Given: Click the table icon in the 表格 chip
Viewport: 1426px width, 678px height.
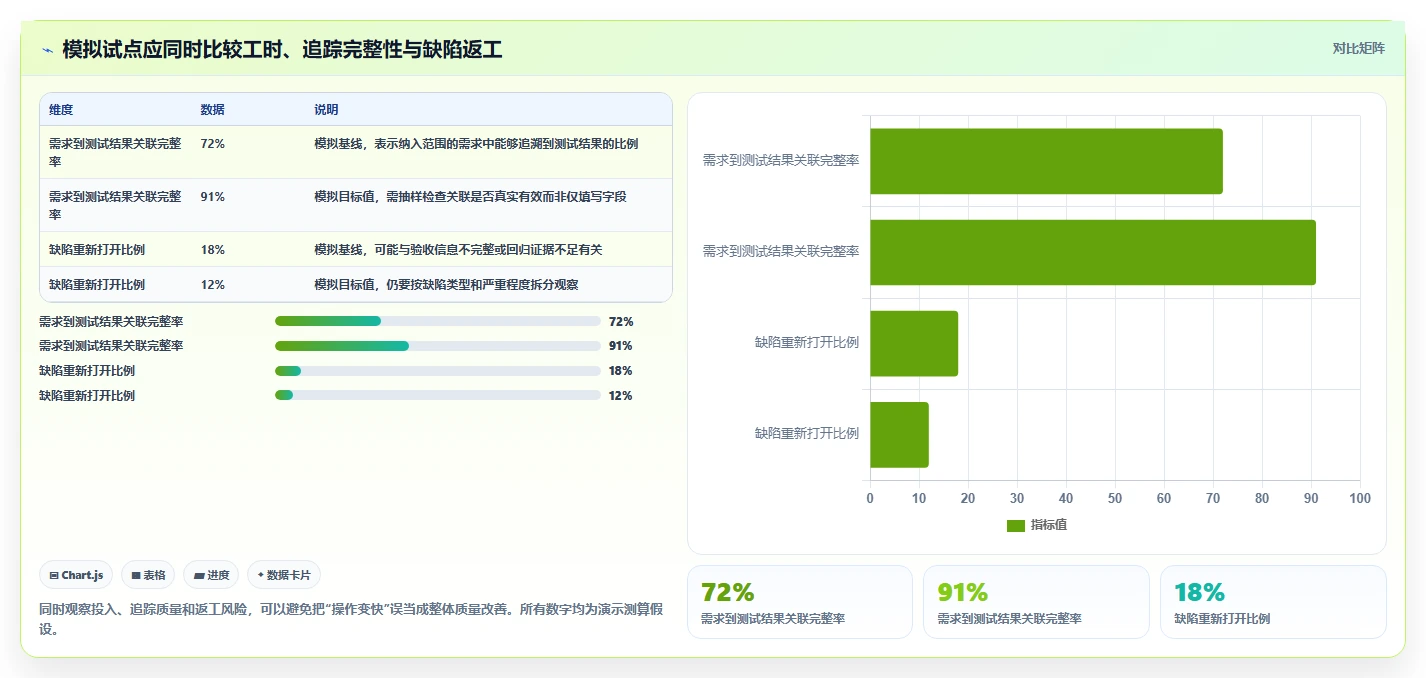Looking at the screenshot, I should tap(136, 575).
